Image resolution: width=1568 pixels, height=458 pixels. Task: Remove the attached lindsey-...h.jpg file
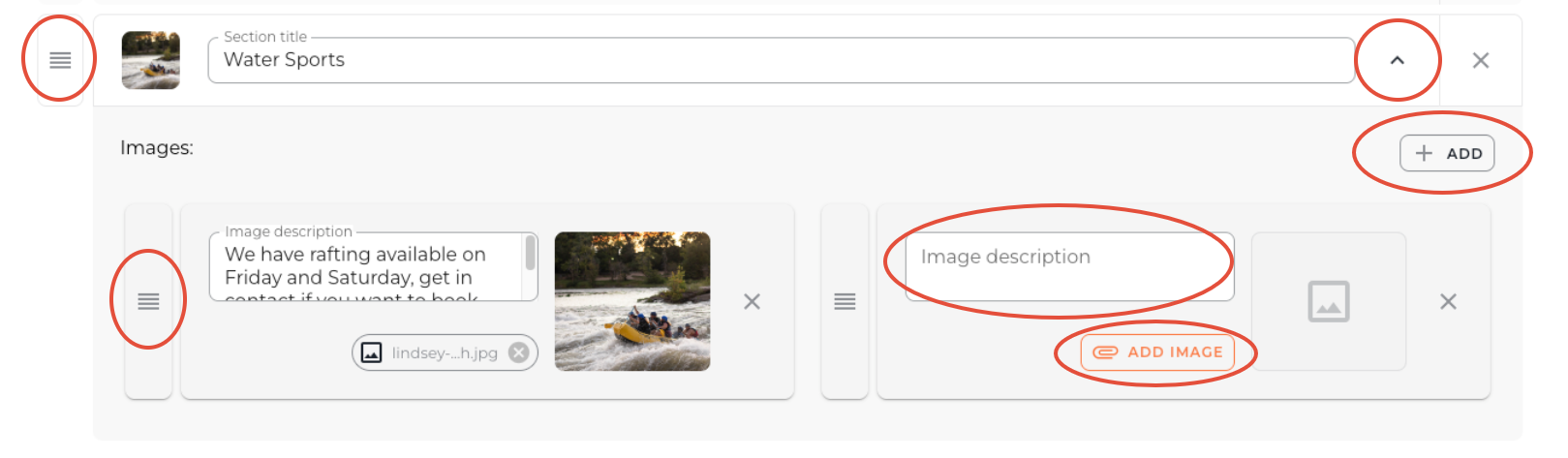[519, 352]
